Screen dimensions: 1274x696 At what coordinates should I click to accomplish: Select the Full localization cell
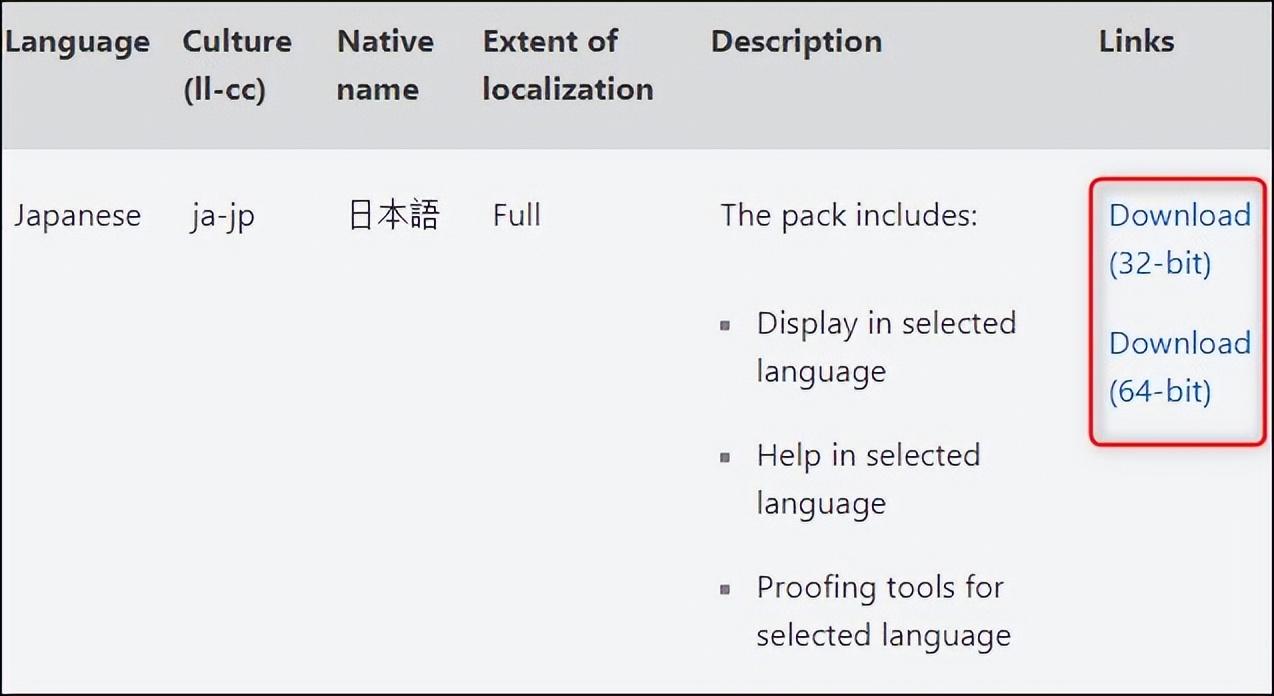[516, 216]
